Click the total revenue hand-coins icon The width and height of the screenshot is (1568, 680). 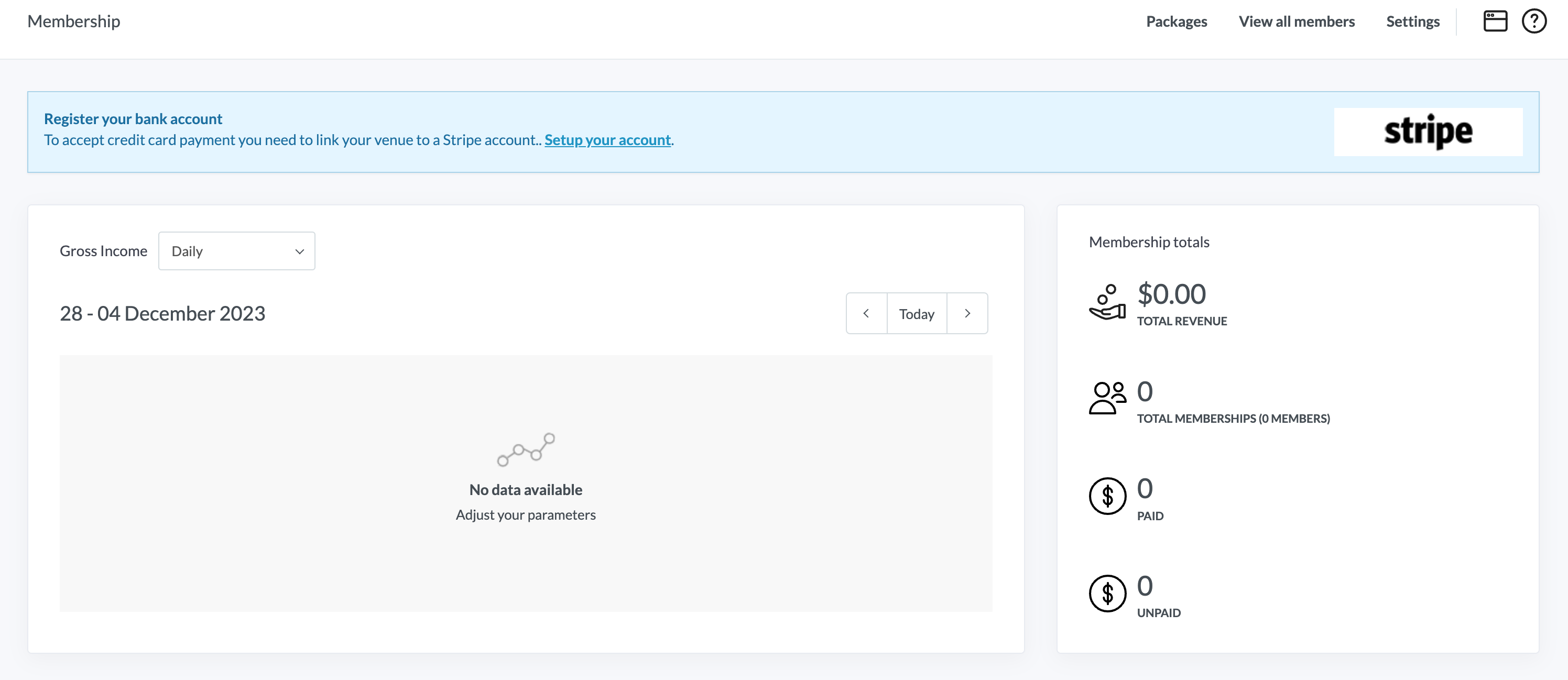[x=1107, y=302]
